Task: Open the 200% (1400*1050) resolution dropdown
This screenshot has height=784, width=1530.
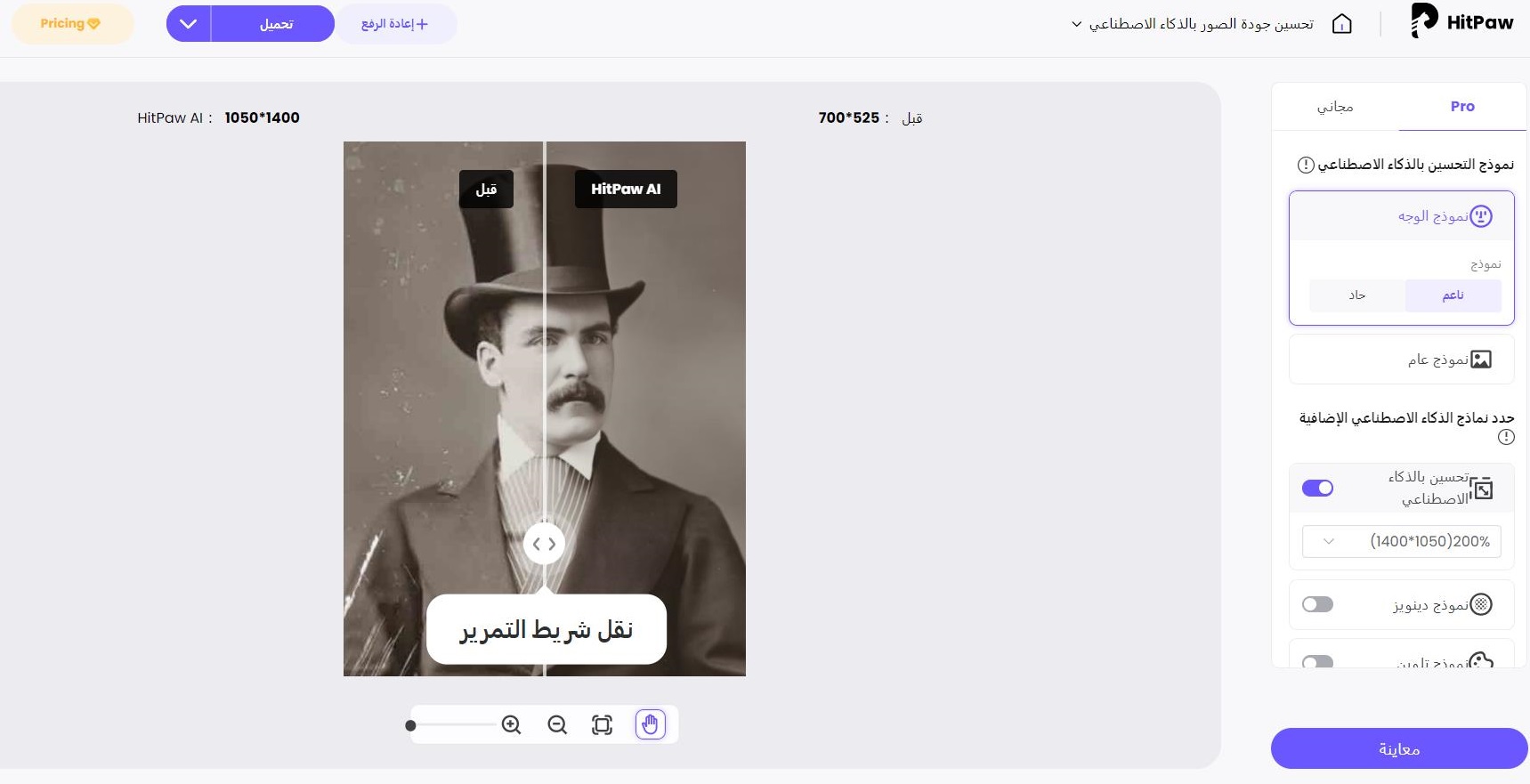Action: coord(1401,541)
